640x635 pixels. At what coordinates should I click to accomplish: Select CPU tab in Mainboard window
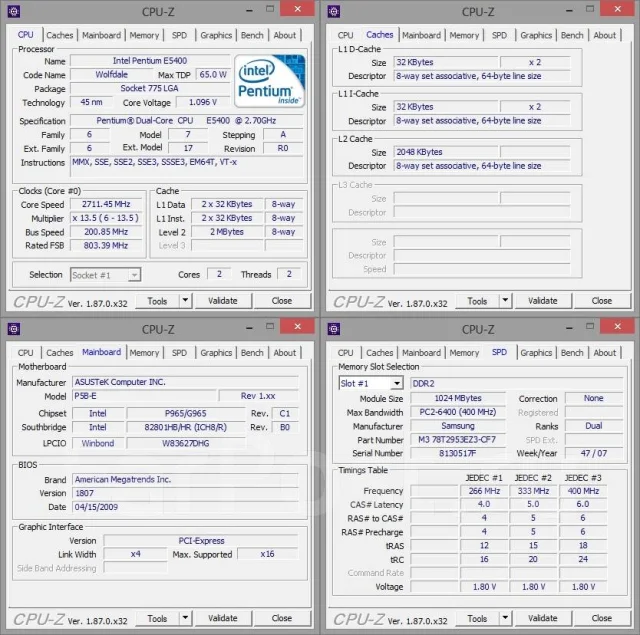[25, 353]
